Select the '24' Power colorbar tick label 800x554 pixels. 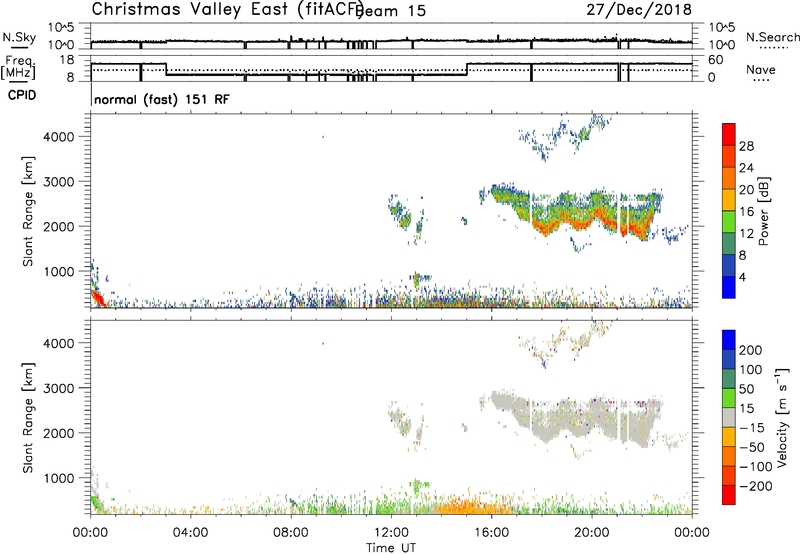pos(746,168)
